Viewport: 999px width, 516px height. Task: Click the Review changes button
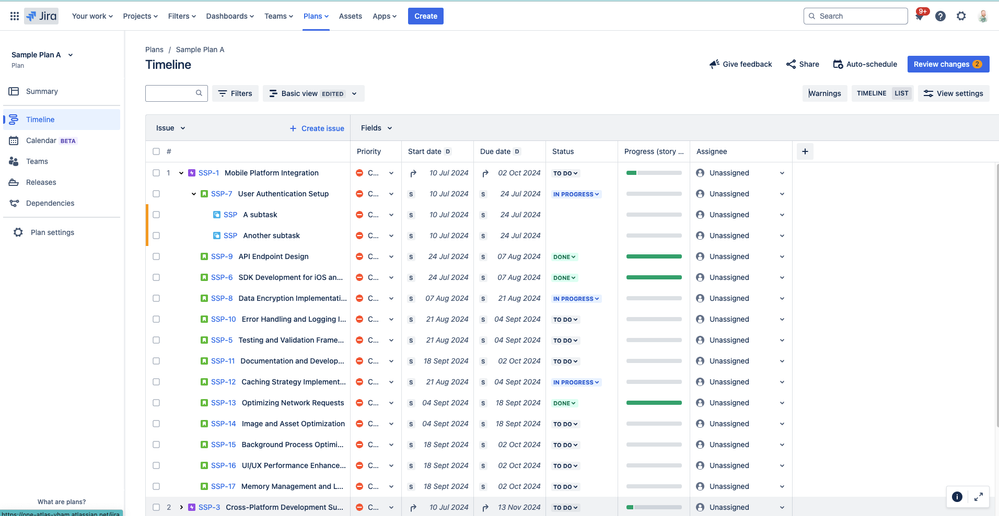(x=948, y=64)
